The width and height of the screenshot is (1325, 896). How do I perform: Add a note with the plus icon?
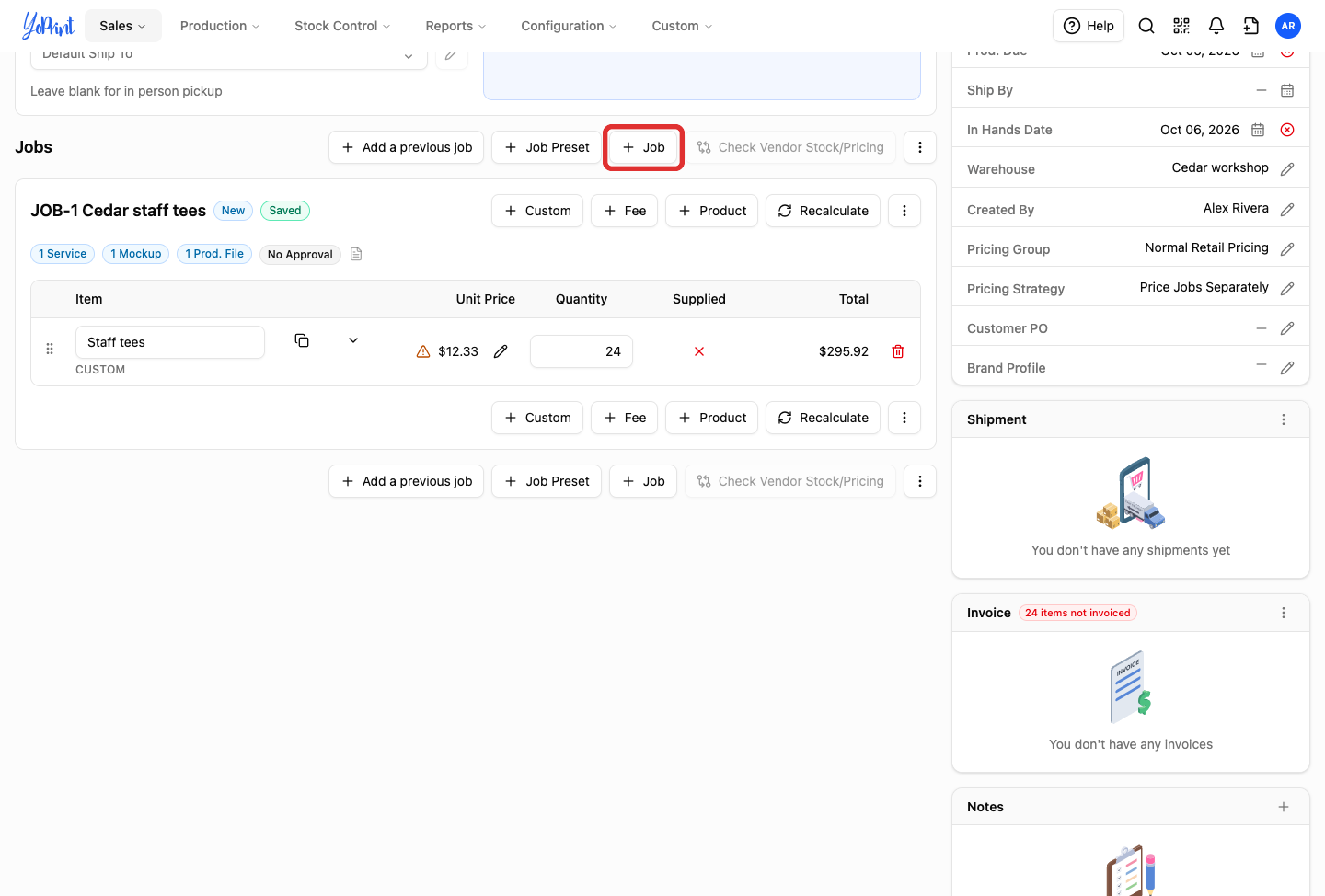1284,807
